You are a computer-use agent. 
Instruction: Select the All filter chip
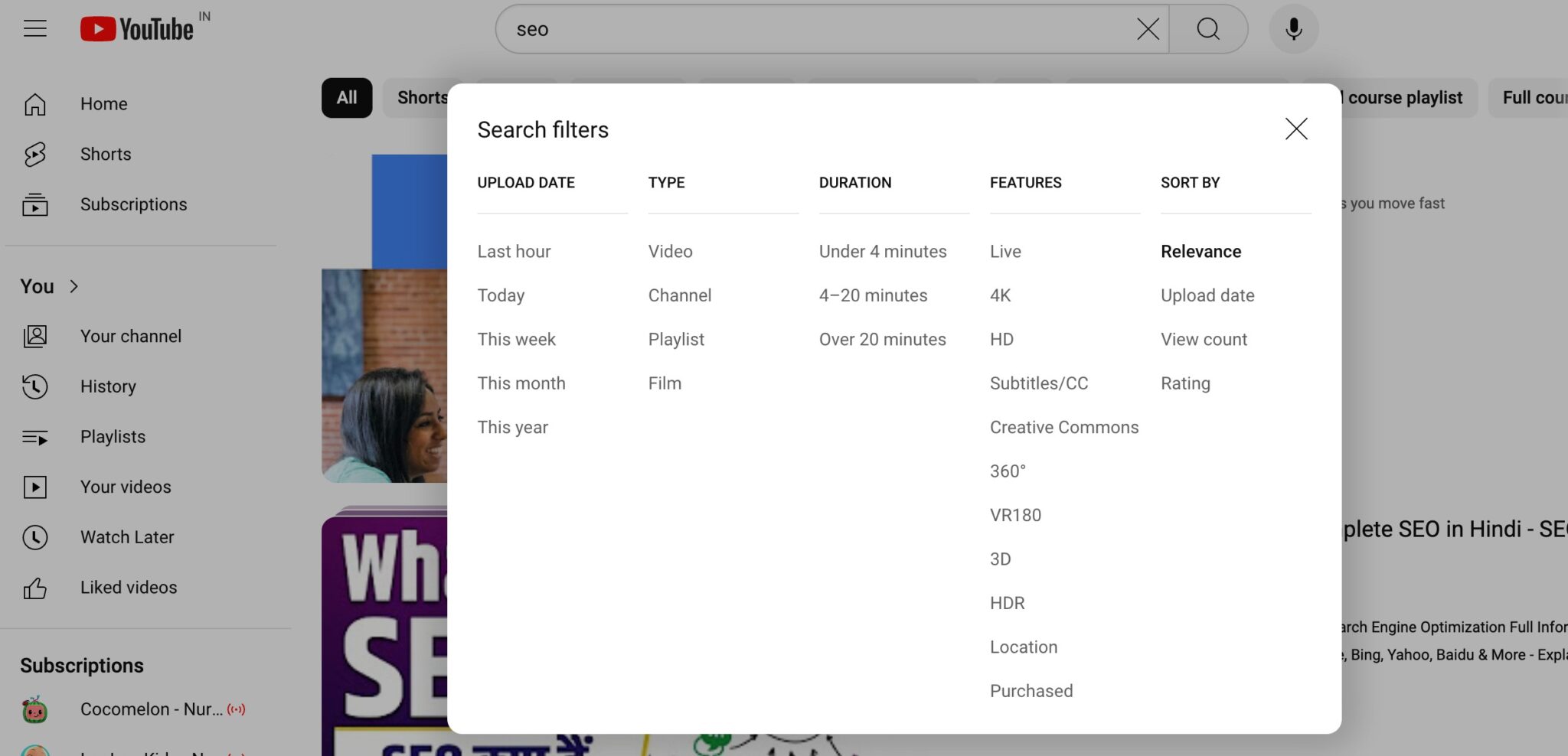346,98
